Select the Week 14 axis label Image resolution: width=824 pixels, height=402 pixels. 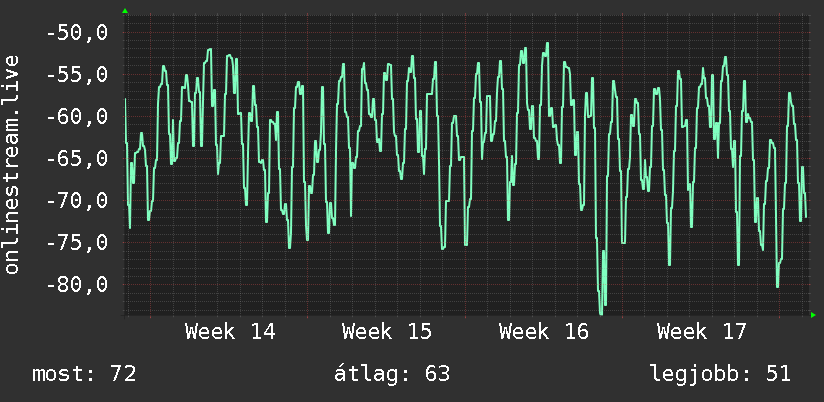click(230, 332)
